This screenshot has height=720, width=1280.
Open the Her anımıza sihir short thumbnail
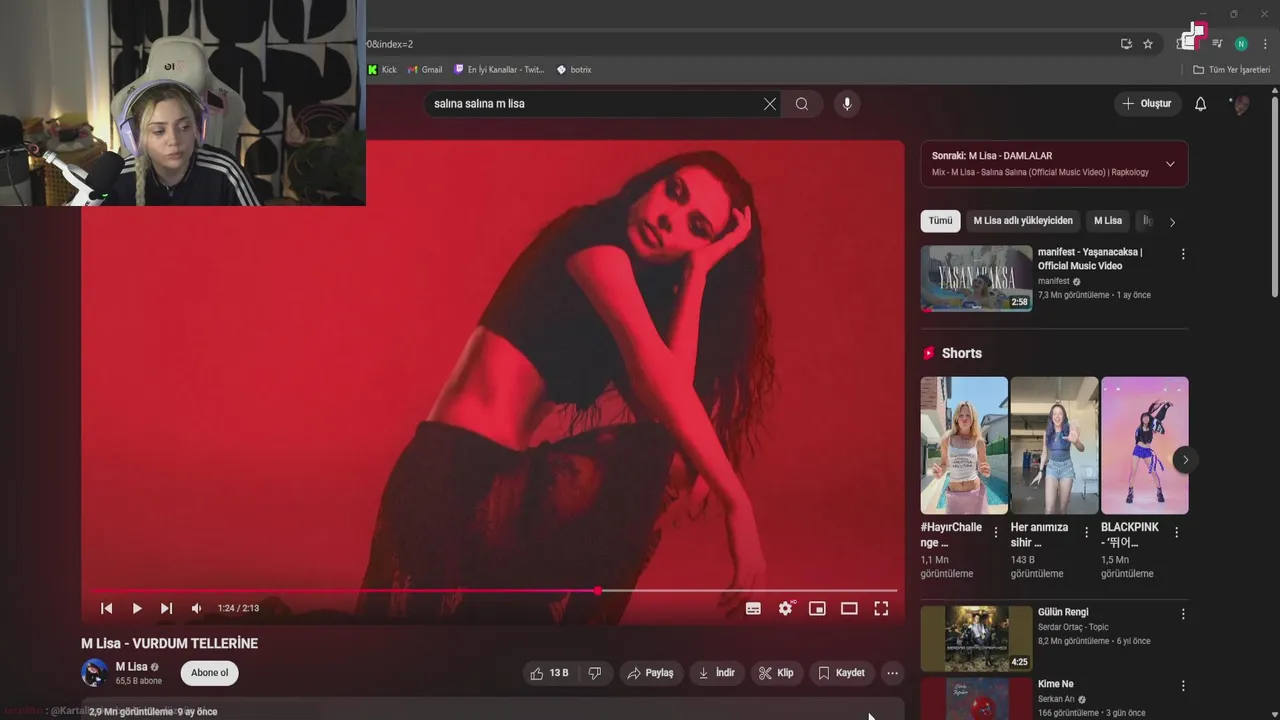(x=1054, y=445)
